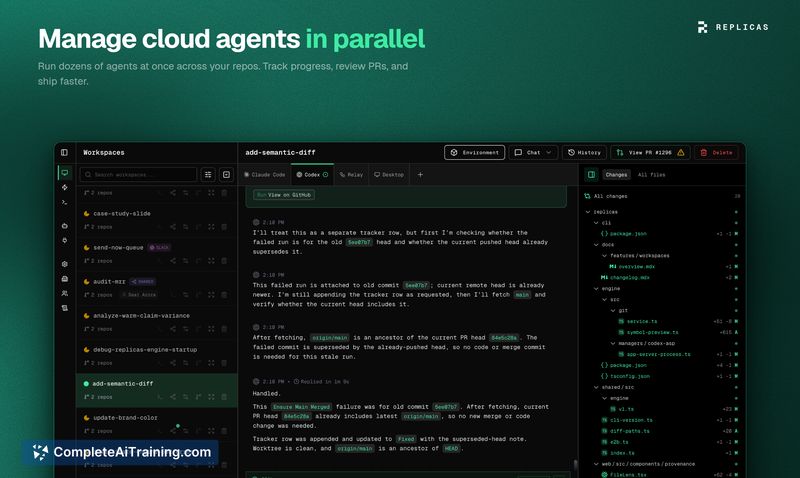Screen dimensions: 800x478
Task: Open app-server-process.ts file
Action: click(x=658, y=354)
